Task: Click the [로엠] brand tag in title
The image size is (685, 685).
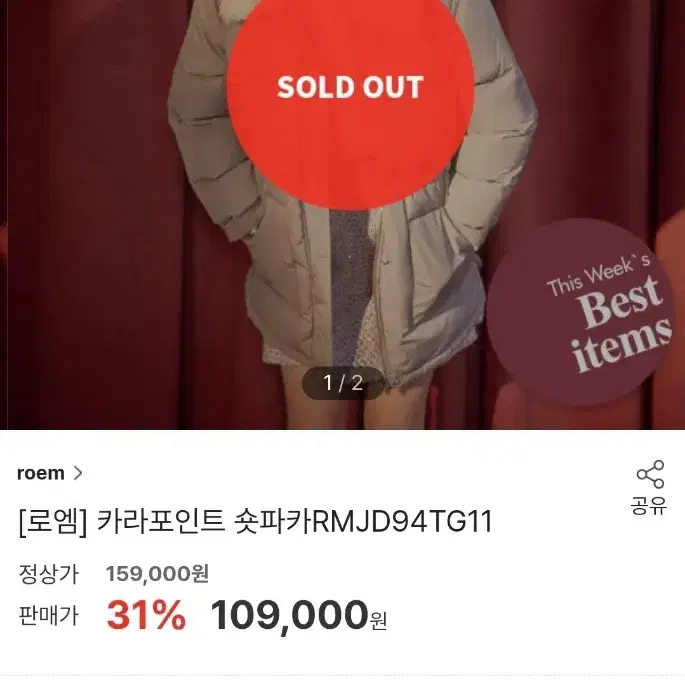Action: 53,522
